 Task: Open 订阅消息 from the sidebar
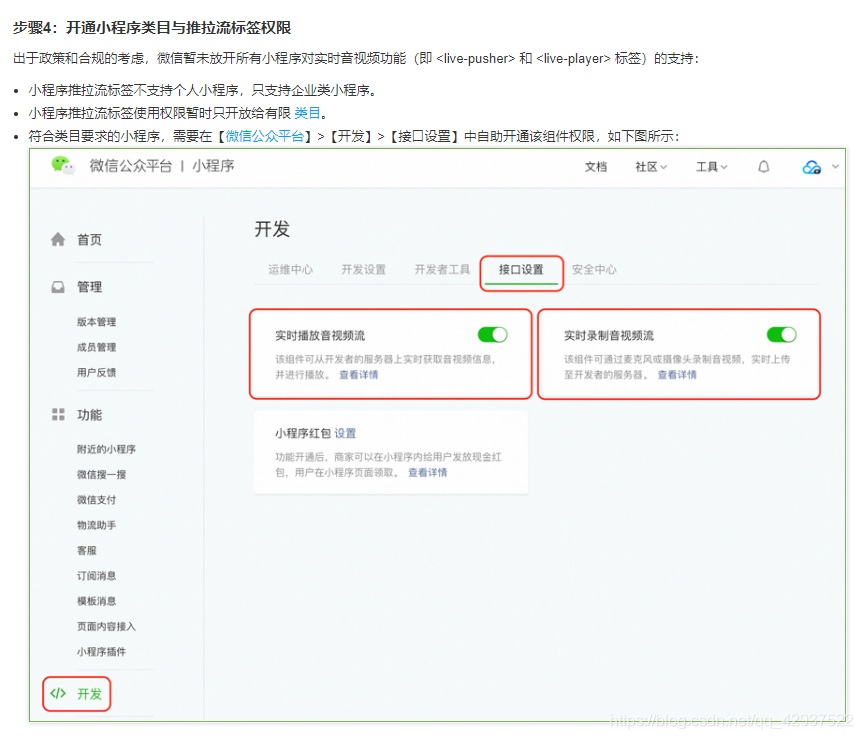pos(96,575)
